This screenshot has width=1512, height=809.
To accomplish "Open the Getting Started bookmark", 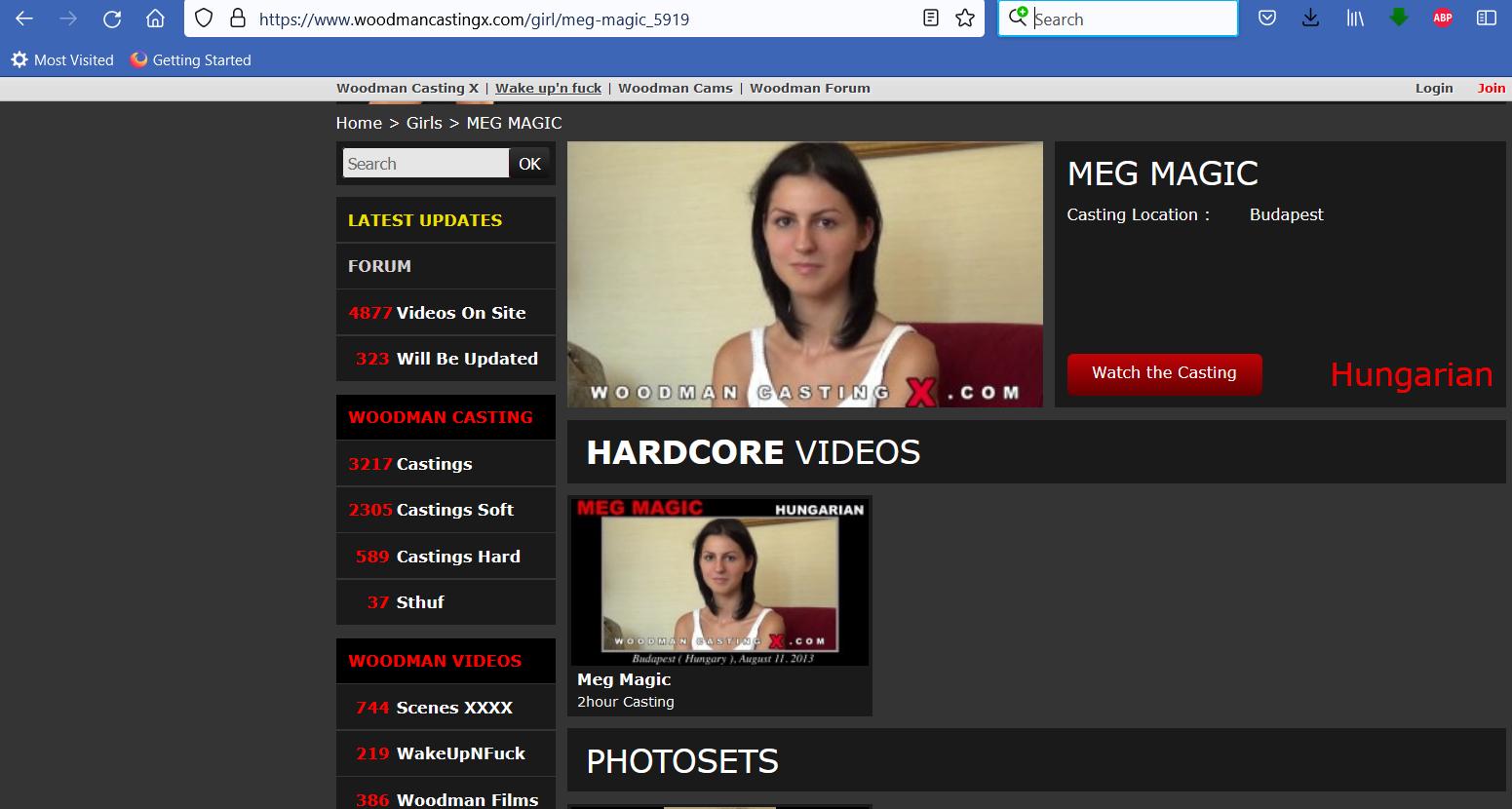I will (x=191, y=60).
